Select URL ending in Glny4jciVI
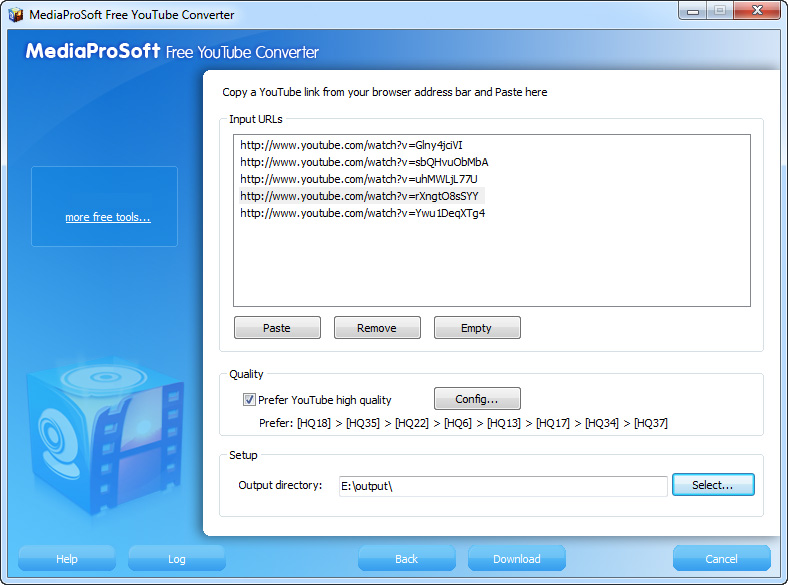 coord(351,145)
